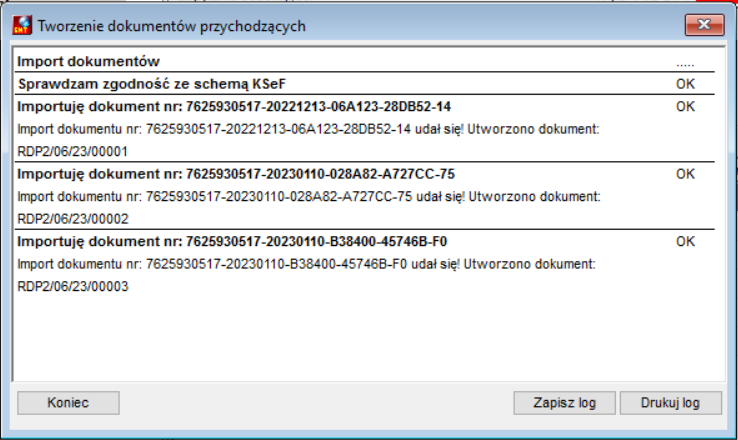Image resolution: width=738 pixels, height=440 pixels.
Task: Click the dotted status beside Import dokumentów
Action: (685, 64)
